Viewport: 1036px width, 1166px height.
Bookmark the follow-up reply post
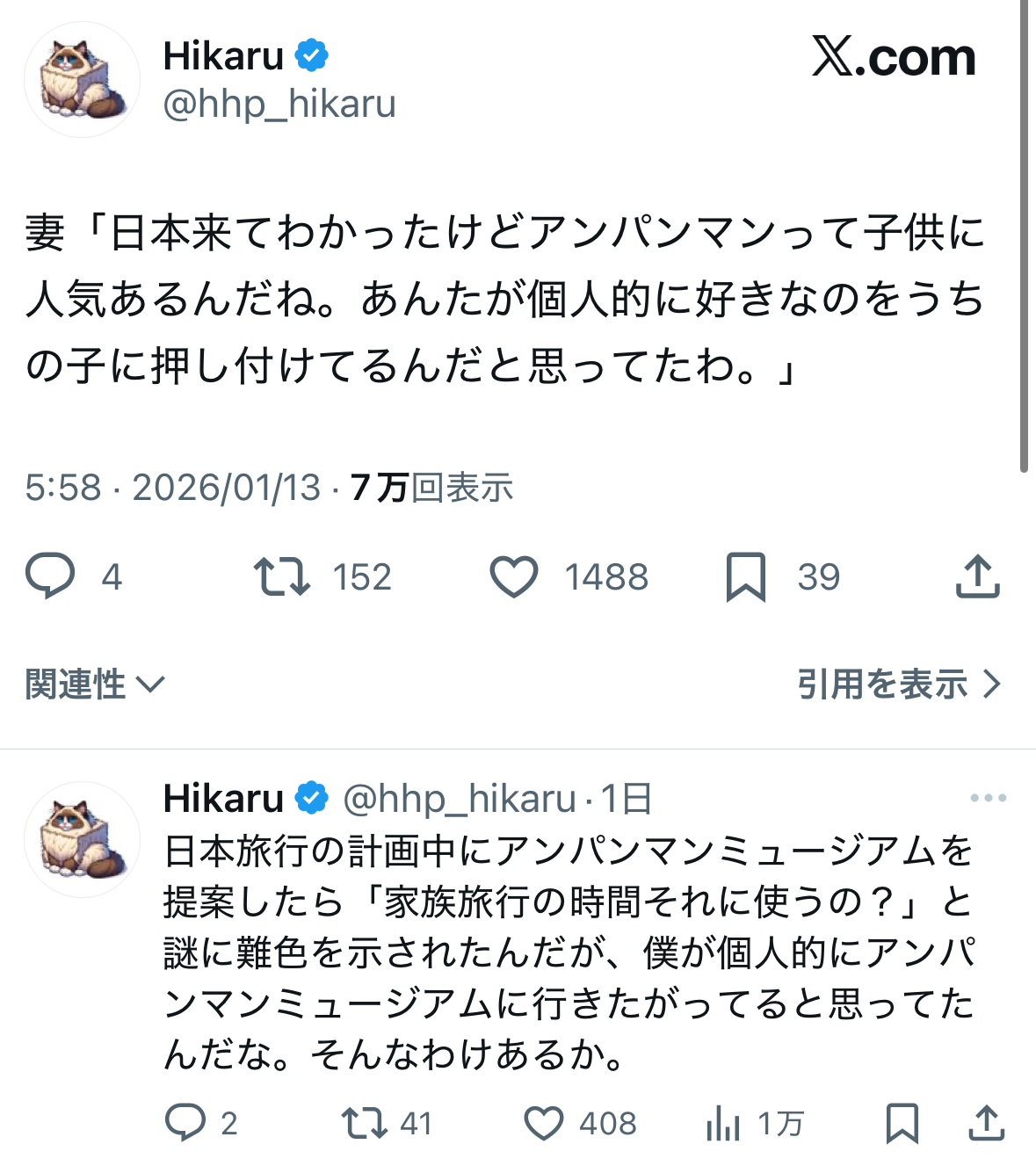[x=902, y=1123]
